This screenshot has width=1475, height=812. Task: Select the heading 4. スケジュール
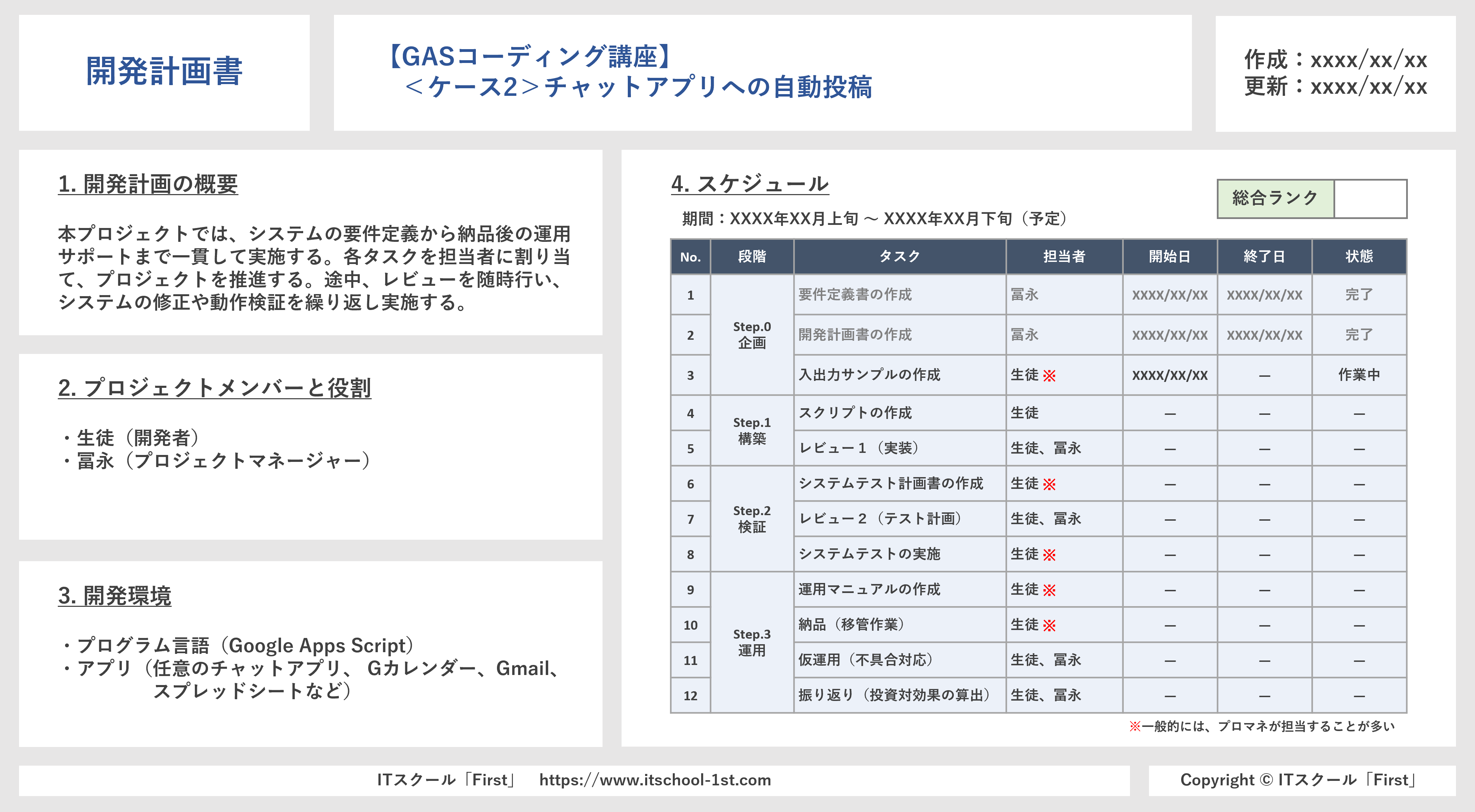pos(750,184)
